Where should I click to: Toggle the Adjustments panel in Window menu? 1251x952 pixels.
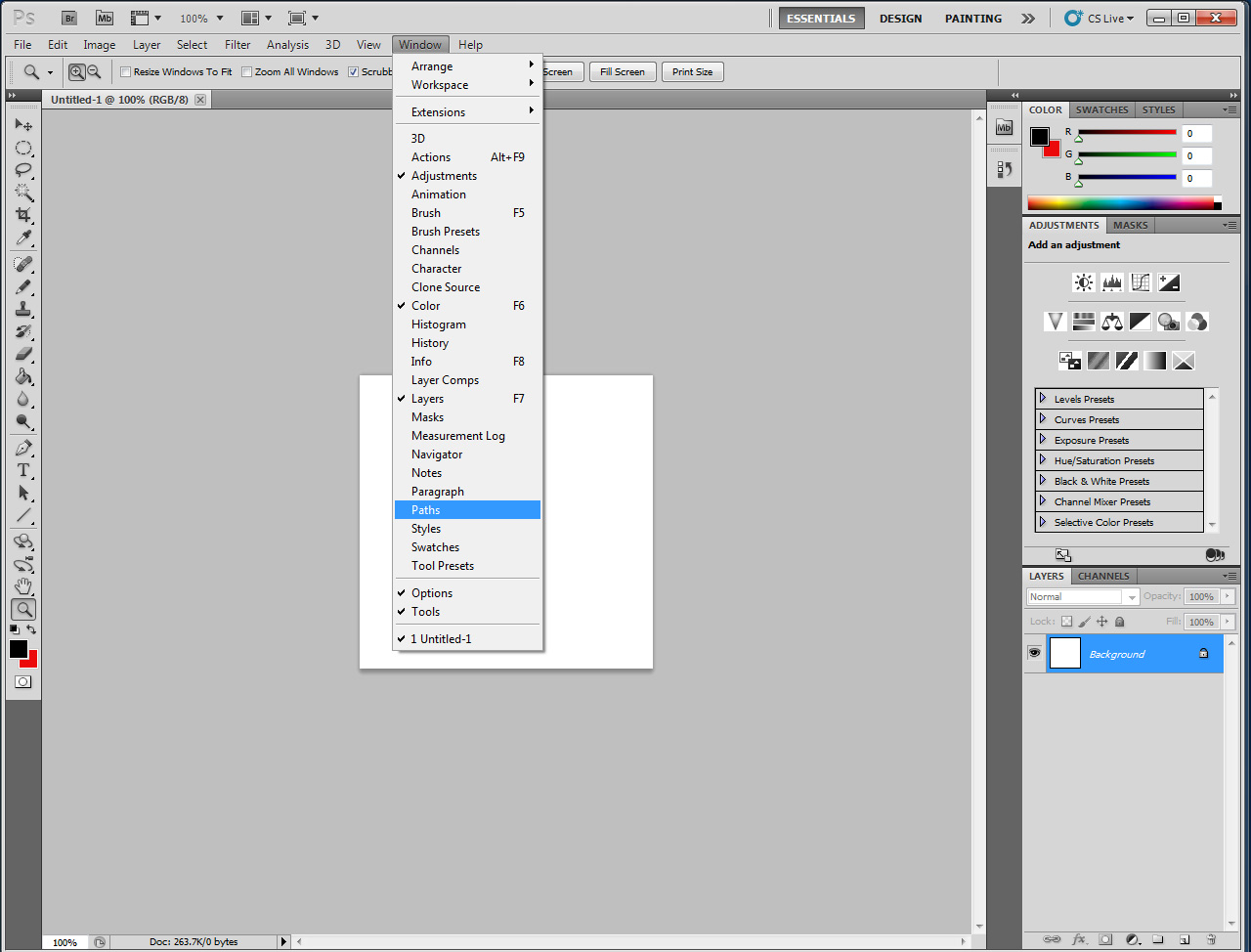(467, 176)
